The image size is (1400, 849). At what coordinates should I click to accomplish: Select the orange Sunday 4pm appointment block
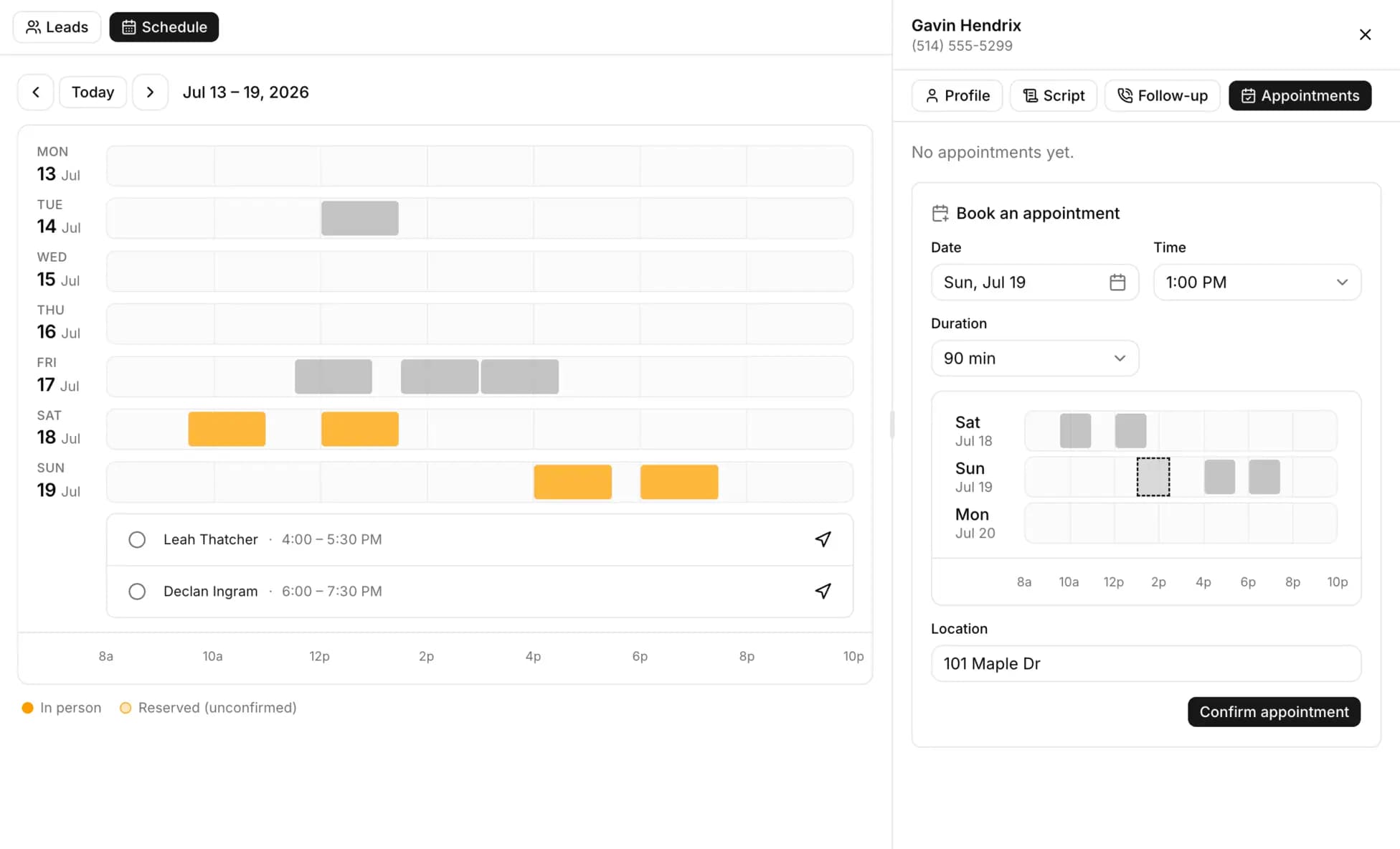[572, 482]
